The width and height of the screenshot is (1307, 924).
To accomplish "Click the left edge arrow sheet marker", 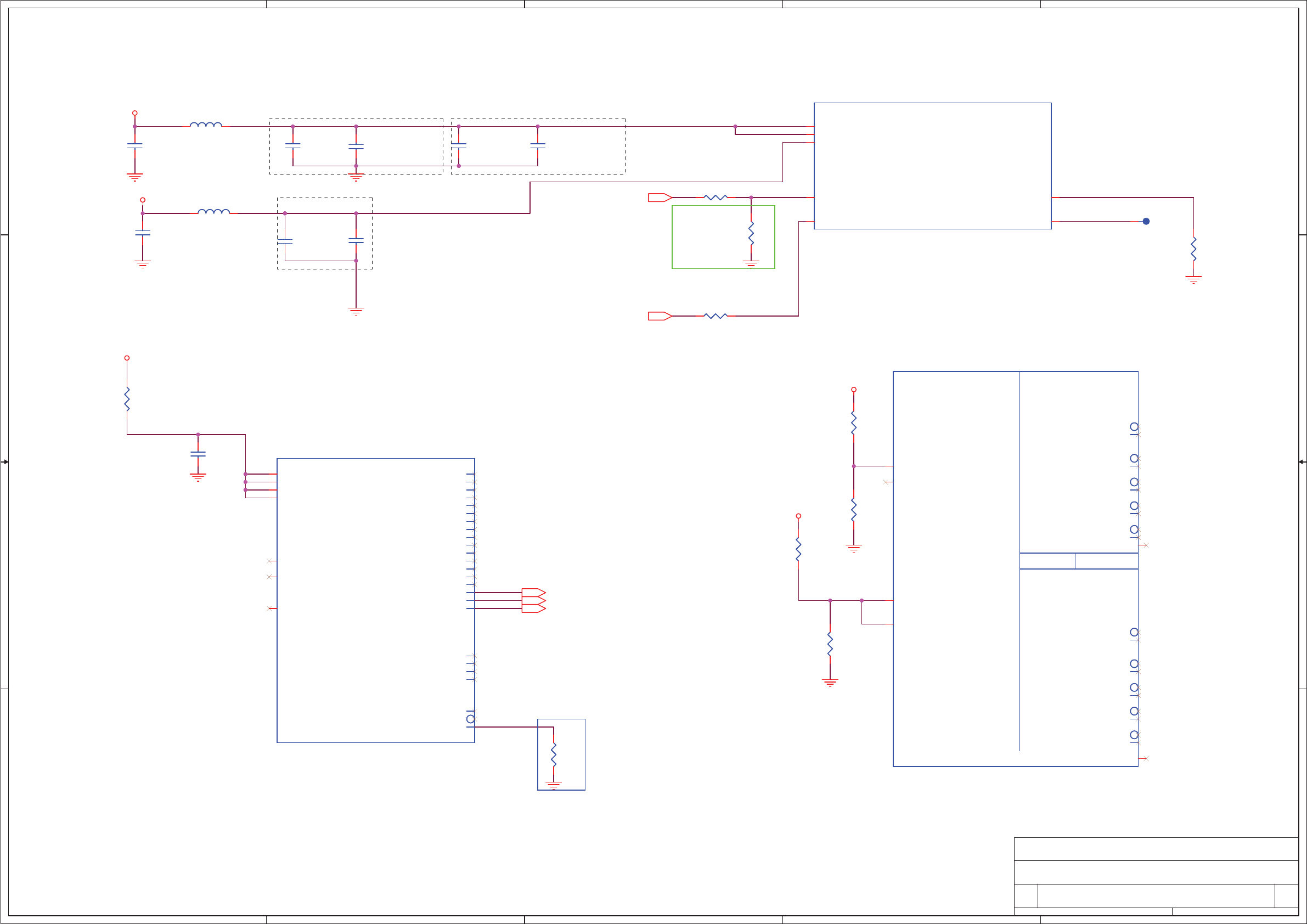I will coord(4,461).
